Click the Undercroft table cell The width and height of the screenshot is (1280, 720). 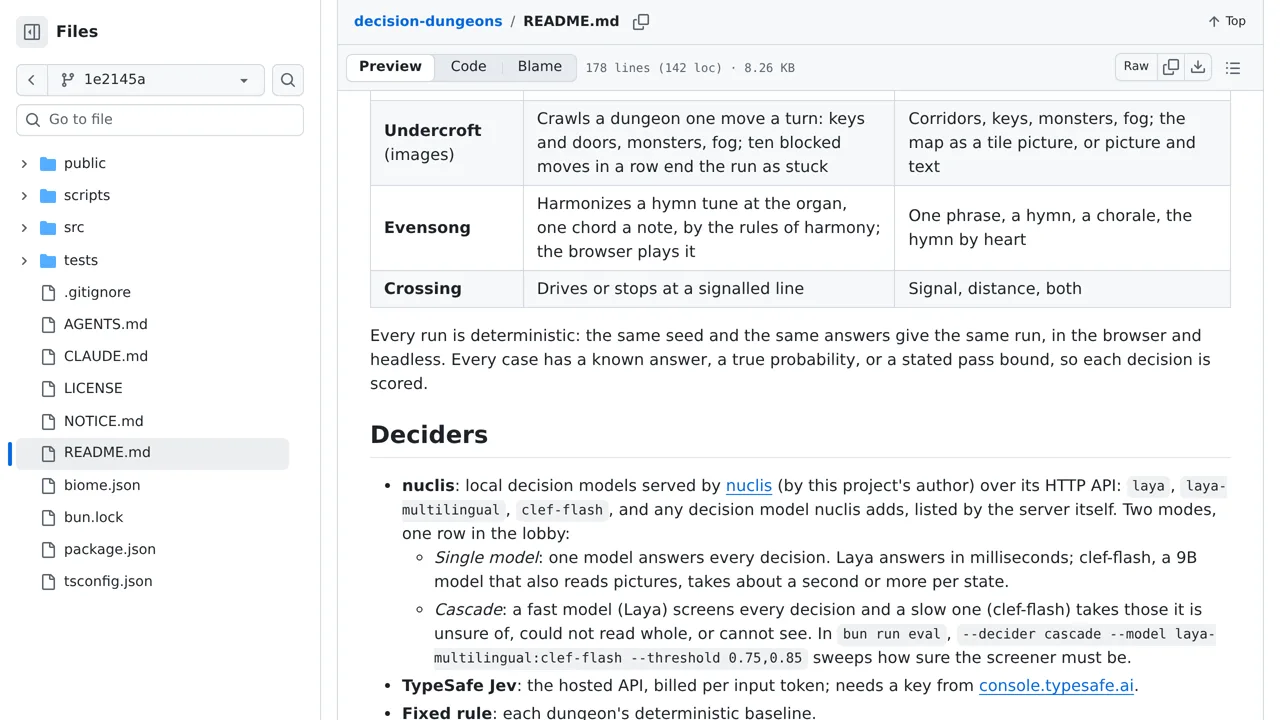[x=447, y=143]
